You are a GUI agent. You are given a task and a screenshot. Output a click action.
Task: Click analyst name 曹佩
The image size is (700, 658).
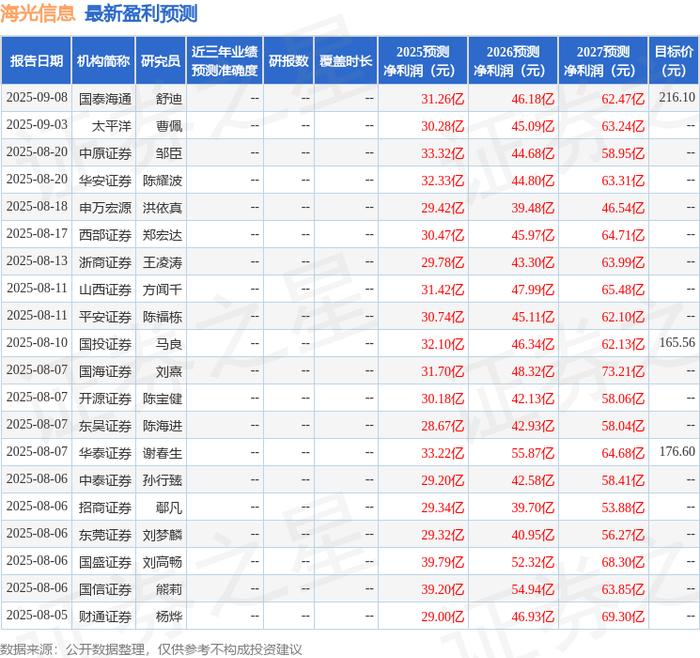[169, 126]
